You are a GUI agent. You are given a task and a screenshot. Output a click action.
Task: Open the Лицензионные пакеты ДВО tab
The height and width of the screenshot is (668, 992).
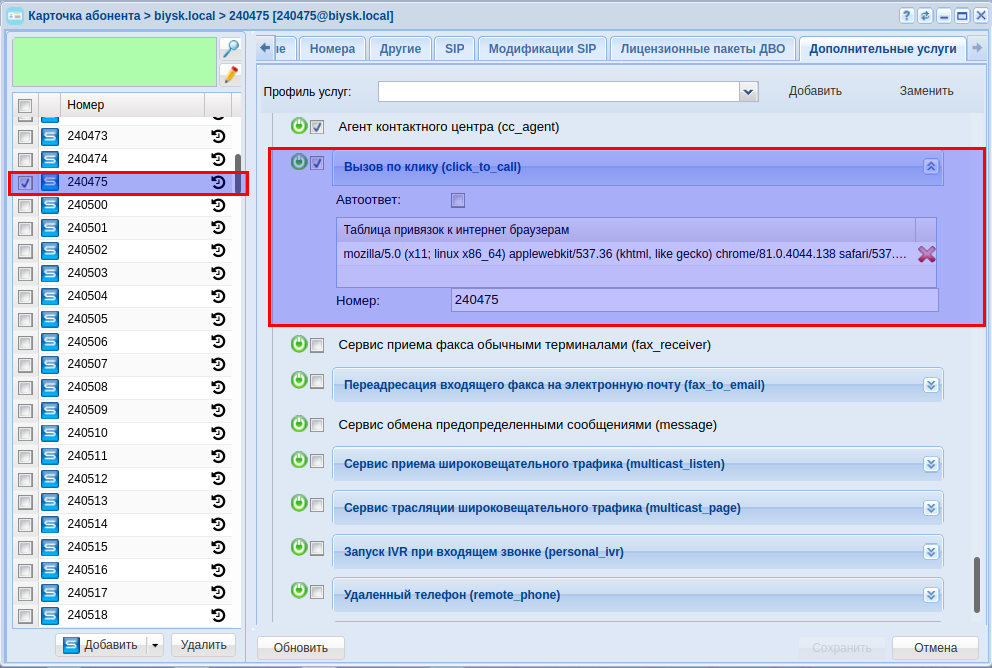click(702, 49)
